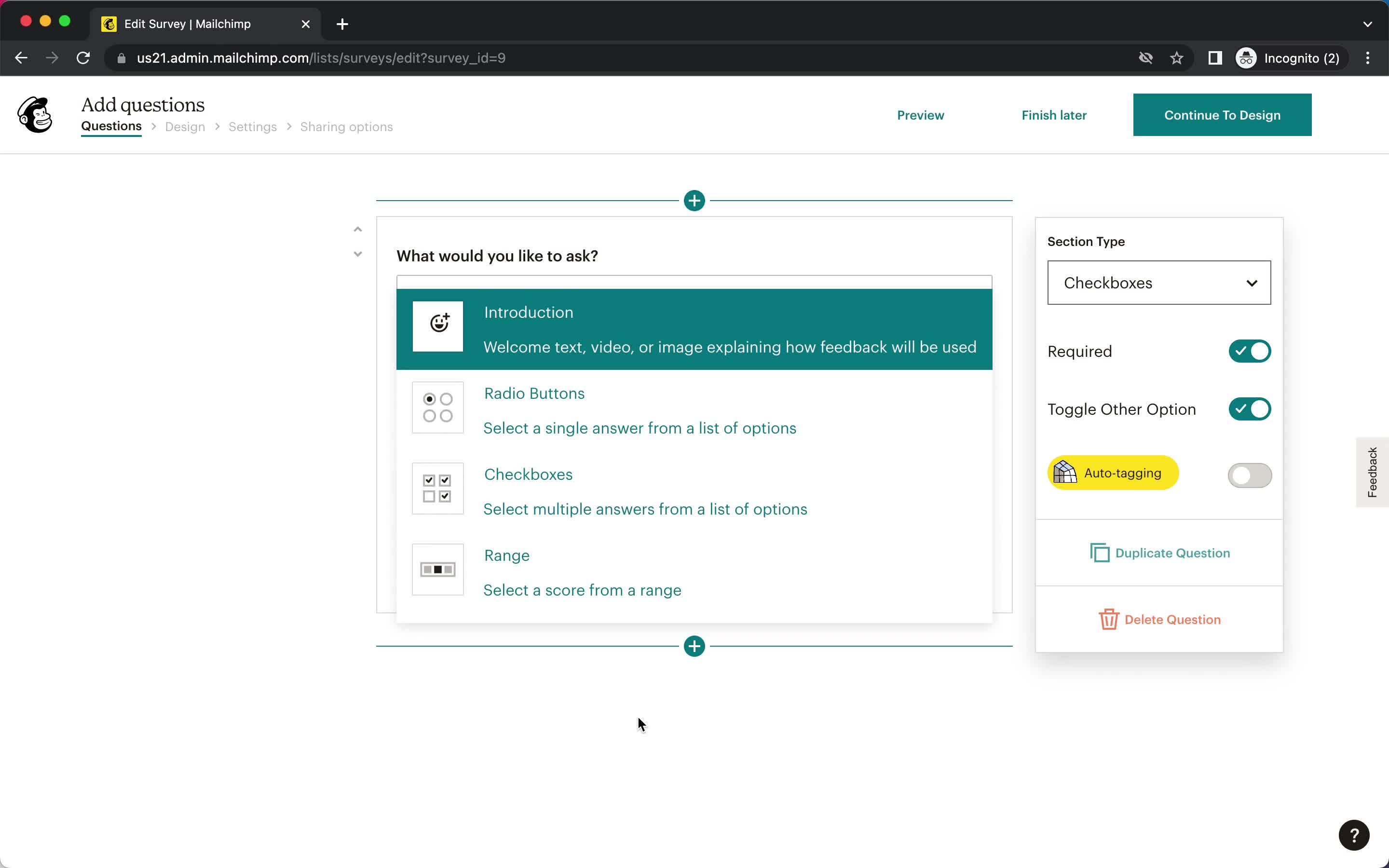Click the Checkboxes option icon
This screenshot has height=868, width=1389.
coord(438,488)
